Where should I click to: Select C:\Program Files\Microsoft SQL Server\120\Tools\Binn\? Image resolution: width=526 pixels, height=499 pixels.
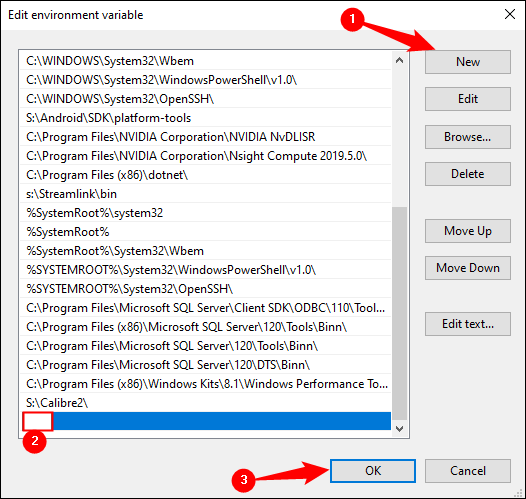[205, 346]
